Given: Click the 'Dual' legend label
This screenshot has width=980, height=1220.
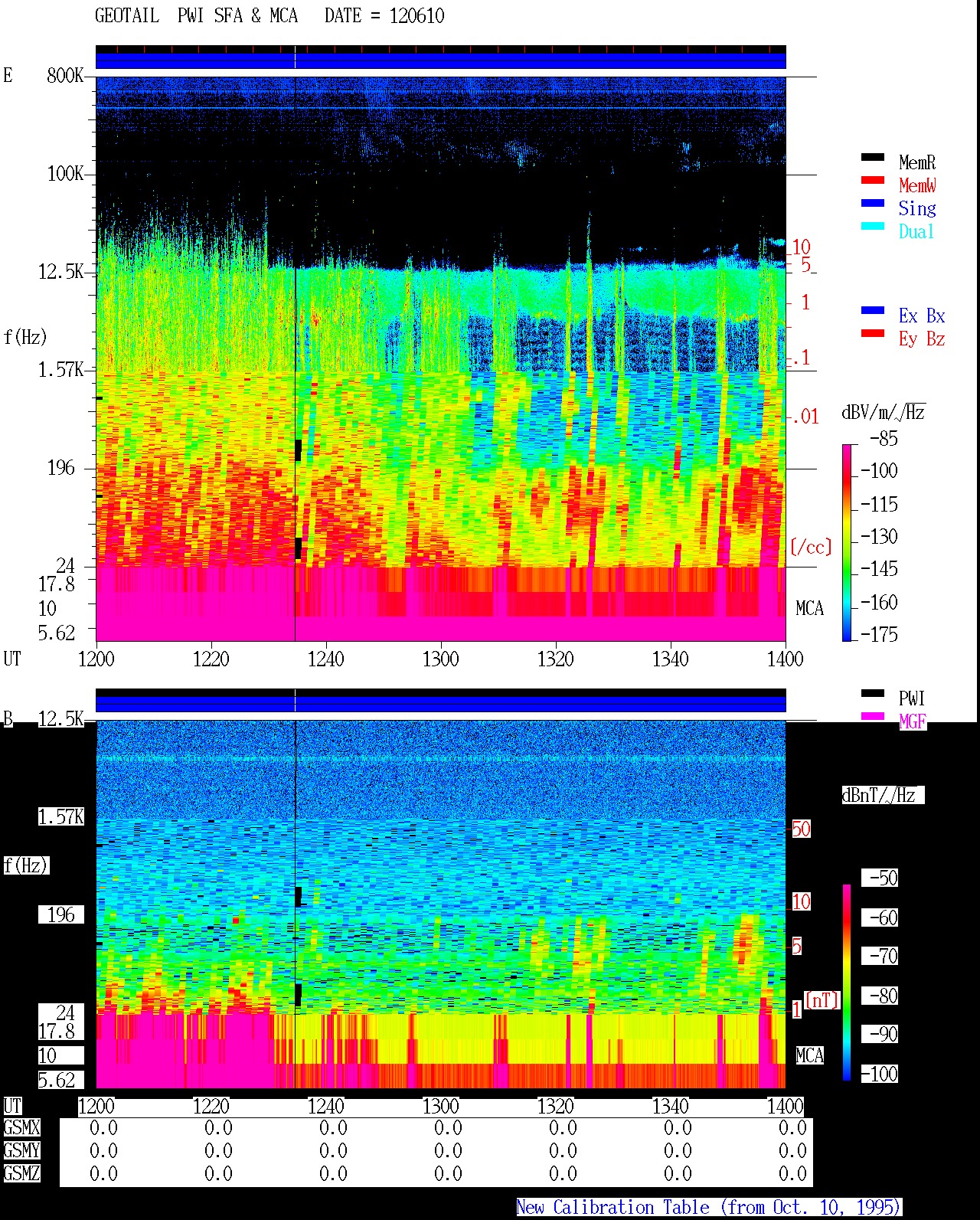Looking at the screenshot, I should point(917,231).
